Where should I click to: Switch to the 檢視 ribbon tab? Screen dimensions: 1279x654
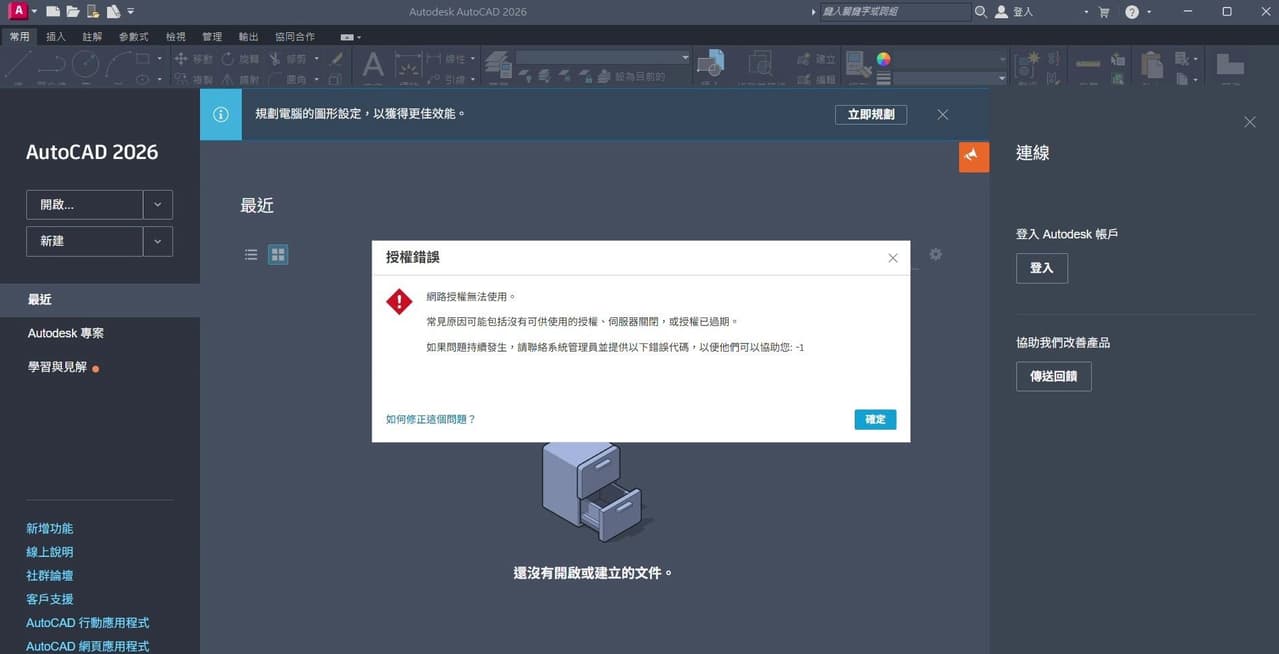click(175, 37)
